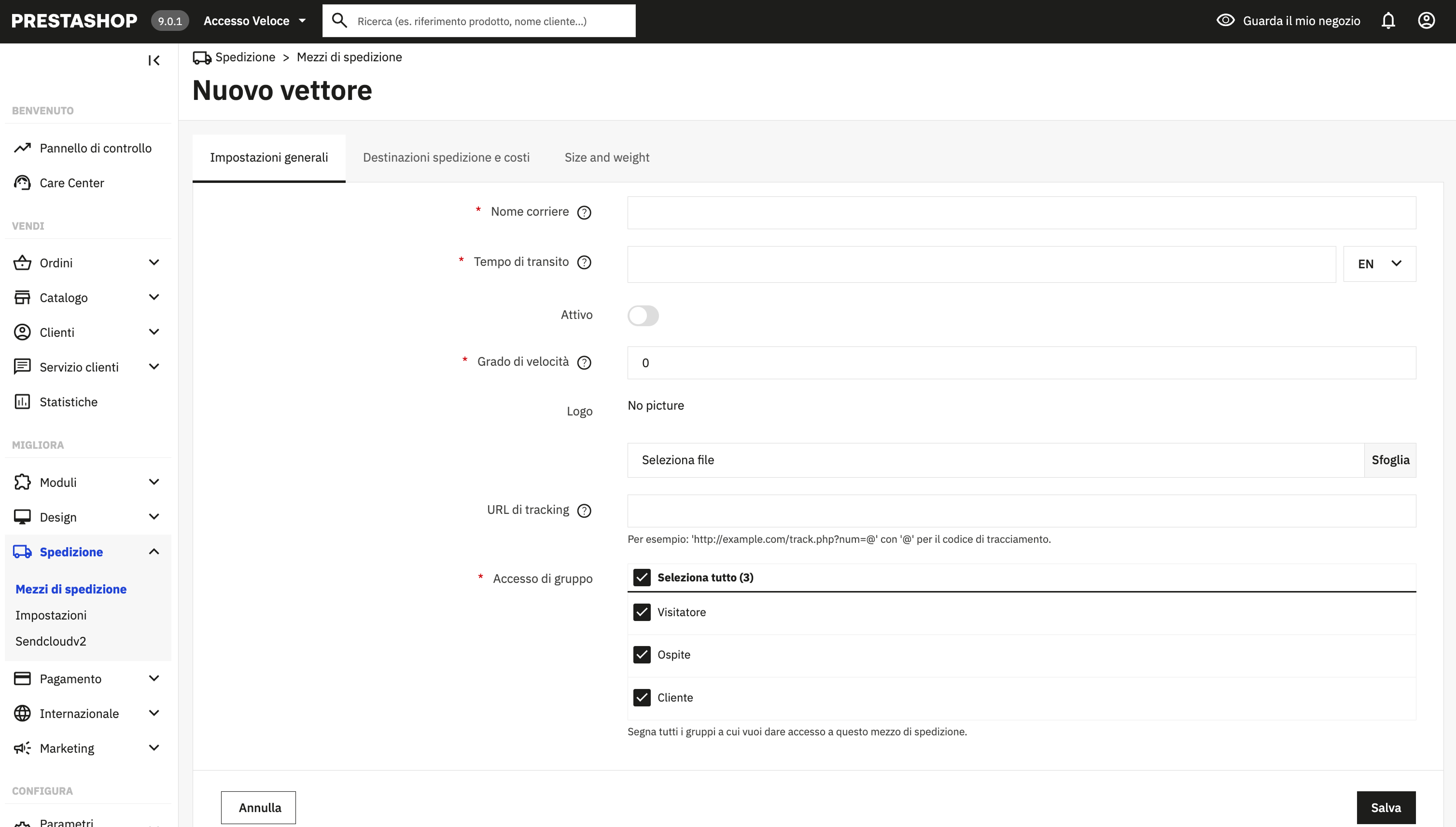Click the Internazionale globe icon
1456x827 pixels.
(x=22, y=714)
